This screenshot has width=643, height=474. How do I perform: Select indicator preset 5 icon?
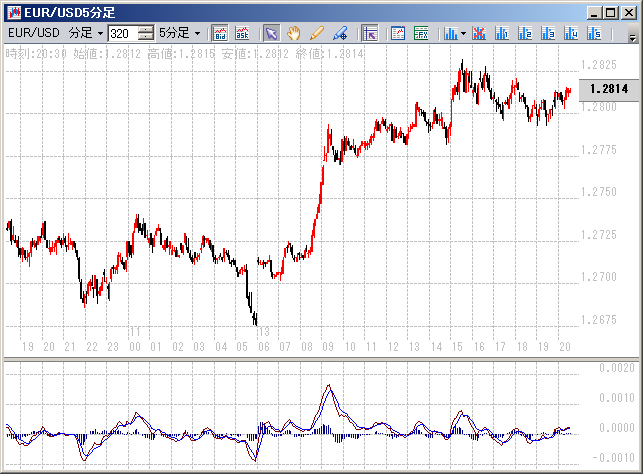pyautogui.click(x=594, y=33)
